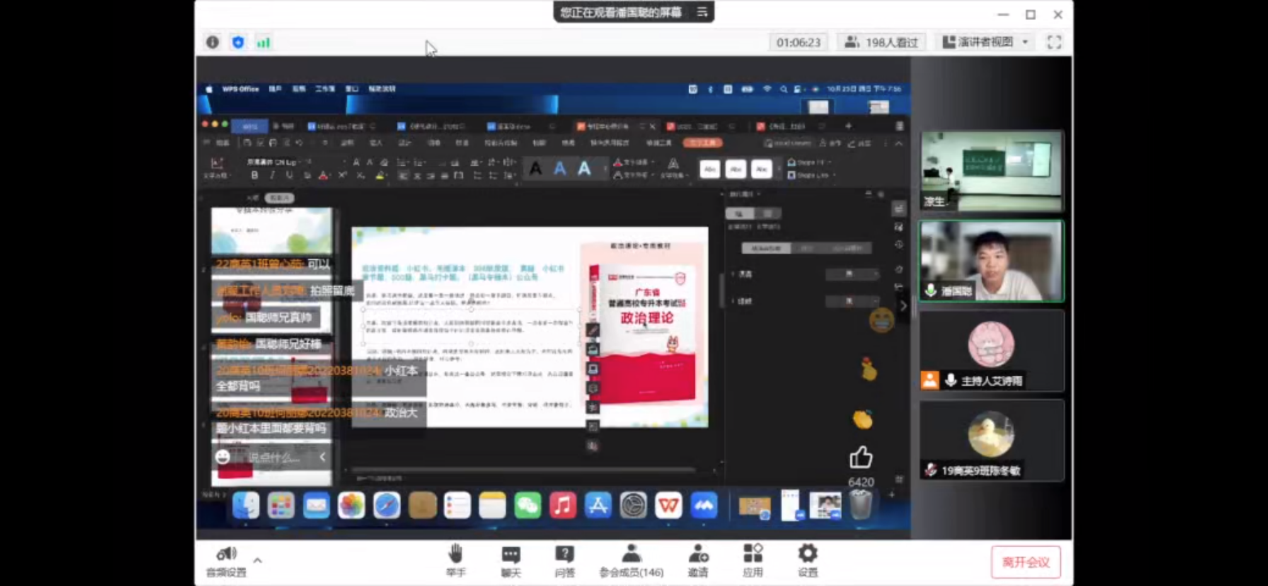Select 潘国聪's video thumbnail

(x=991, y=260)
